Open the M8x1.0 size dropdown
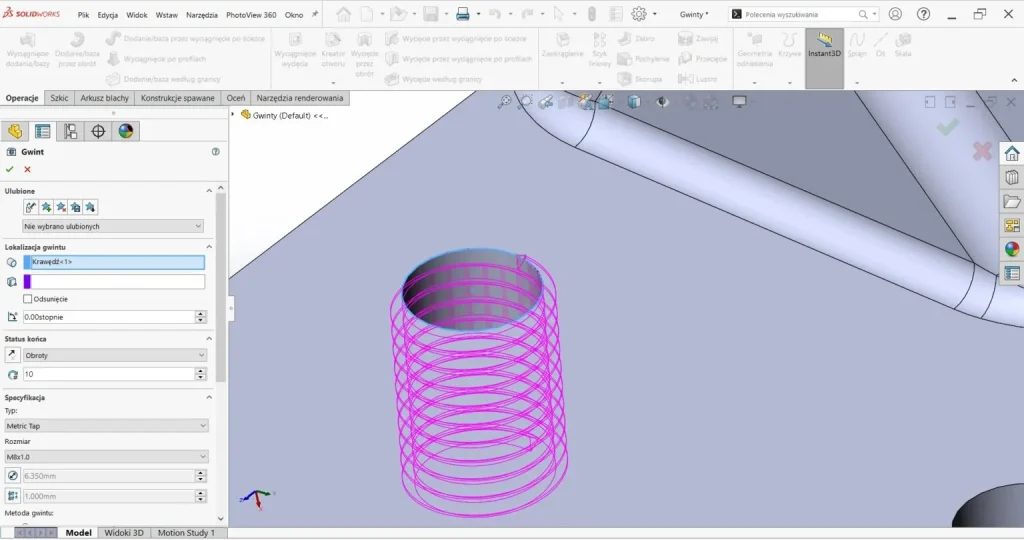The width and height of the screenshot is (1024, 540). tap(106, 457)
